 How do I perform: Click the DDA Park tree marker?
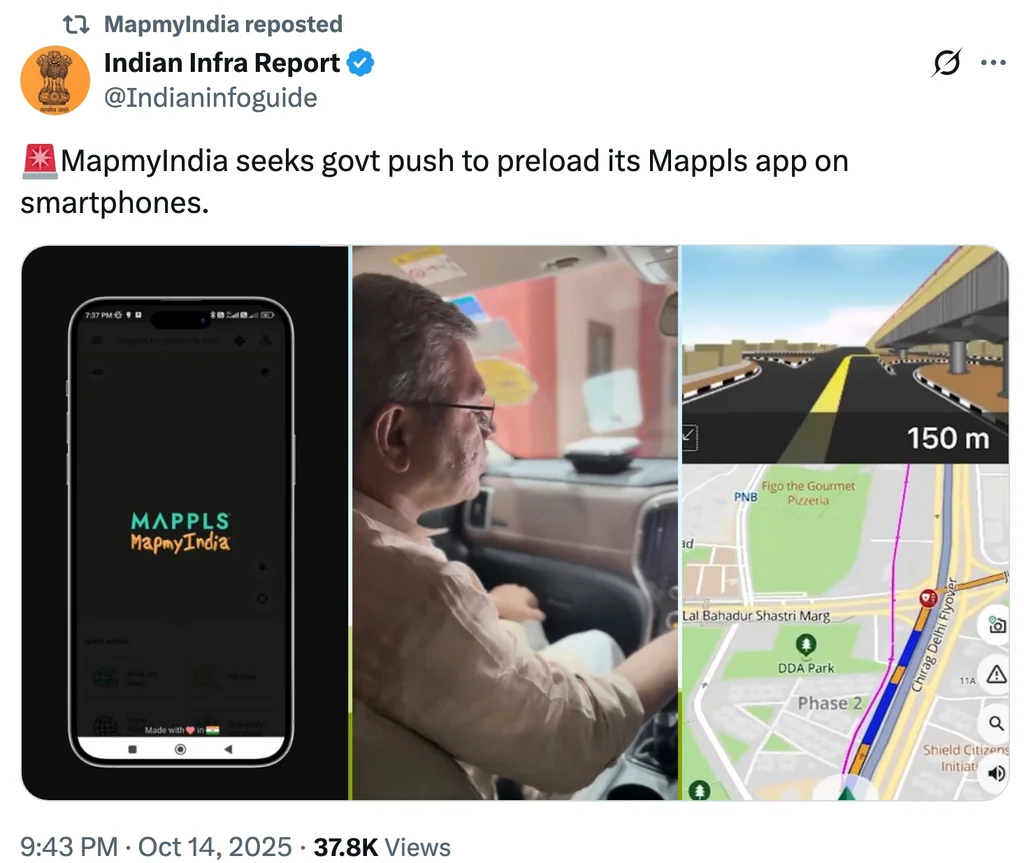coord(806,645)
